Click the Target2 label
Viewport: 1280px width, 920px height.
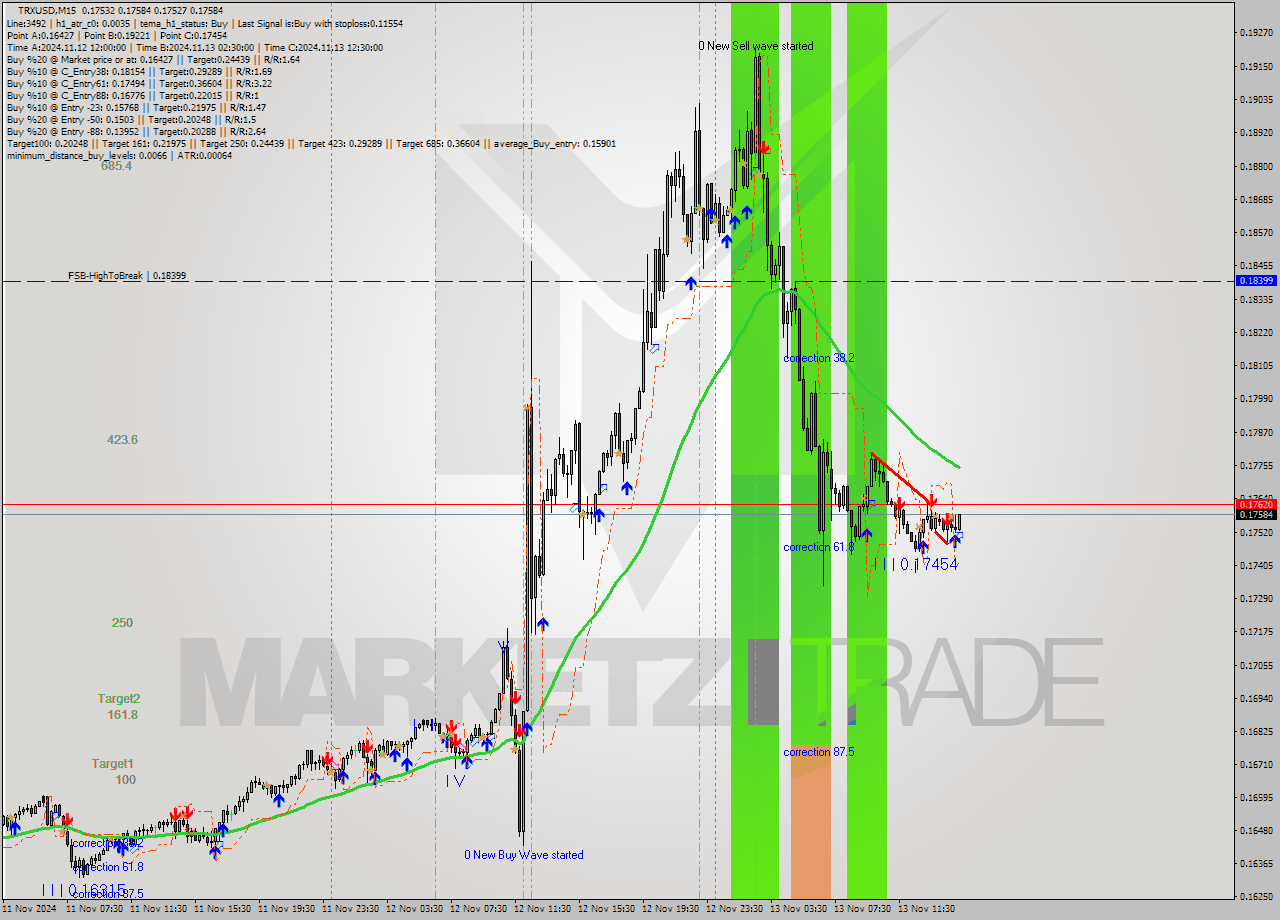point(119,698)
